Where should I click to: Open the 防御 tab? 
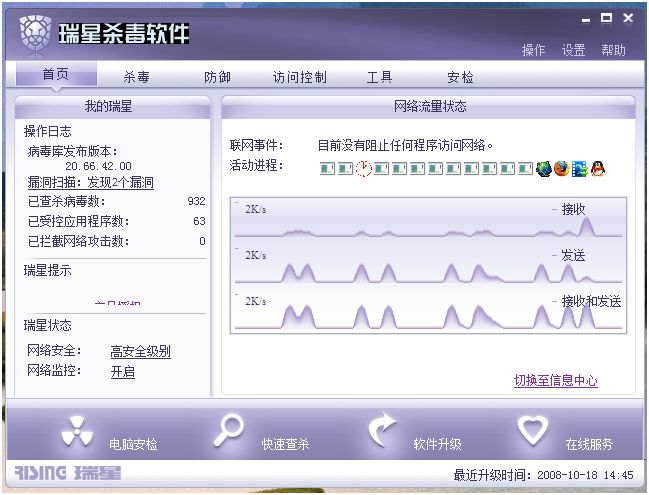point(217,77)
